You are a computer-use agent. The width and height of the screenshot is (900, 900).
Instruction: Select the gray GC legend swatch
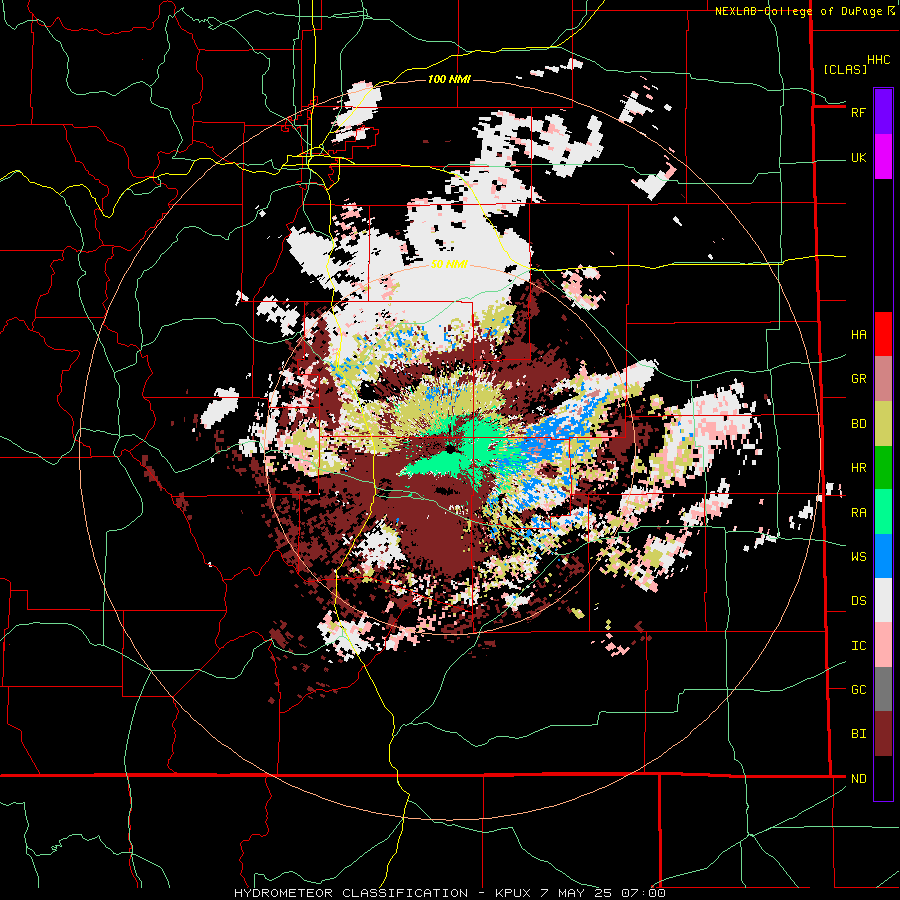tap(883, 689)
